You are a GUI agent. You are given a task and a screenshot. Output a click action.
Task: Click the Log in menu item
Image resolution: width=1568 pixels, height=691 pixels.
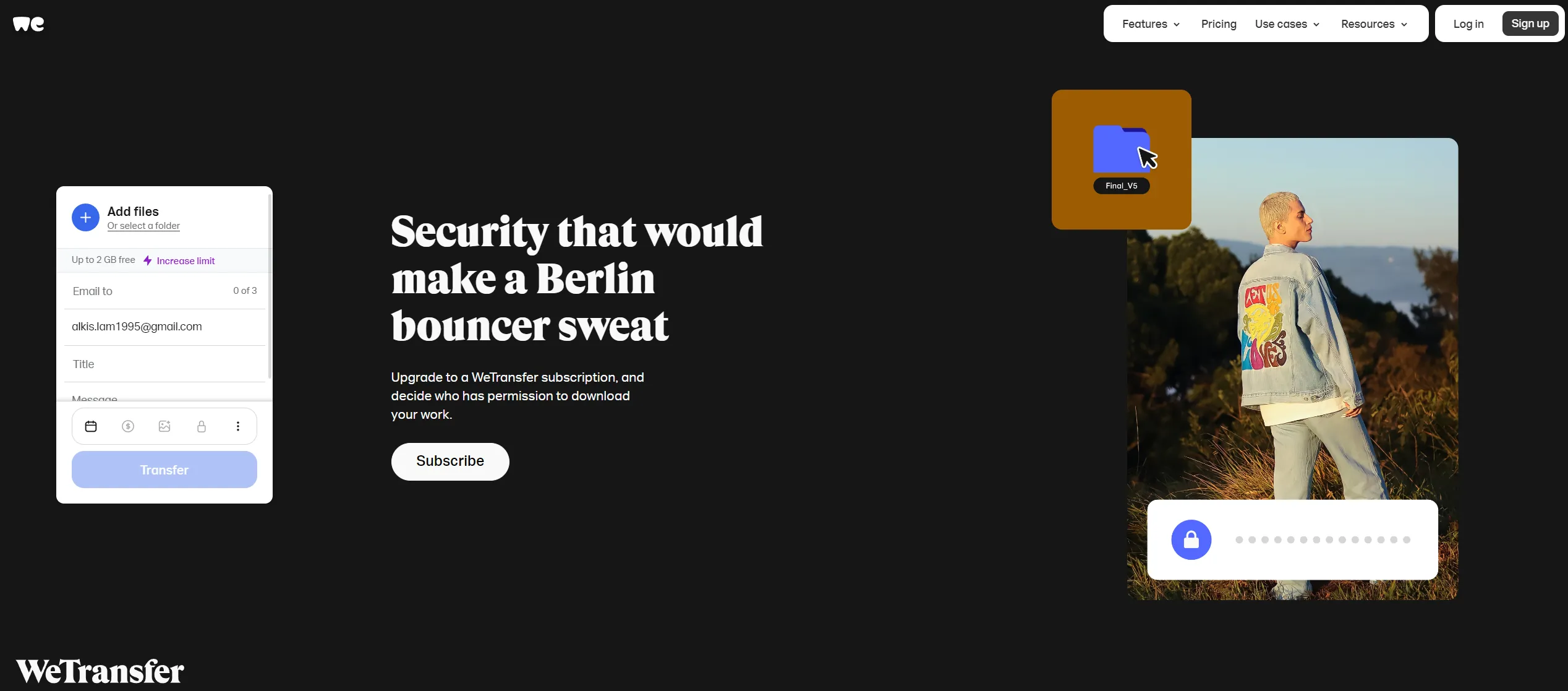pyautogui.click(x=1468, y=23)
